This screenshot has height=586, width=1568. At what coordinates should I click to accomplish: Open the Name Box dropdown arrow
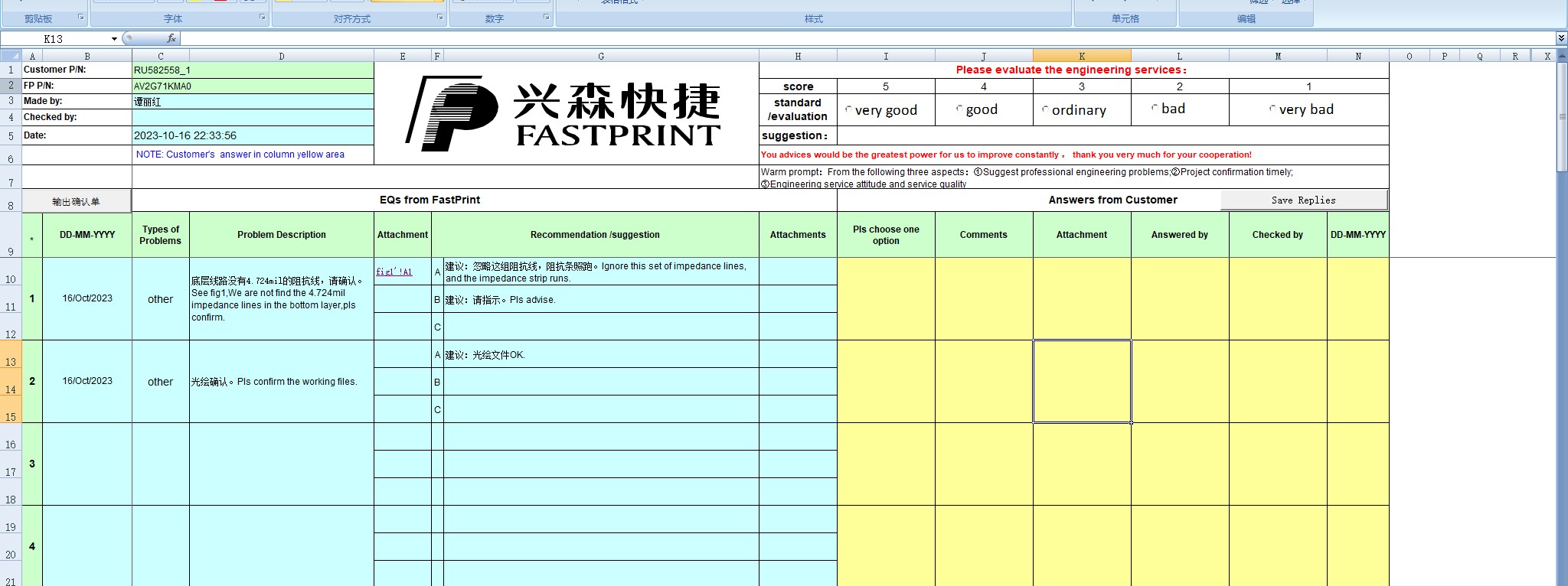(x=114, y=39)
